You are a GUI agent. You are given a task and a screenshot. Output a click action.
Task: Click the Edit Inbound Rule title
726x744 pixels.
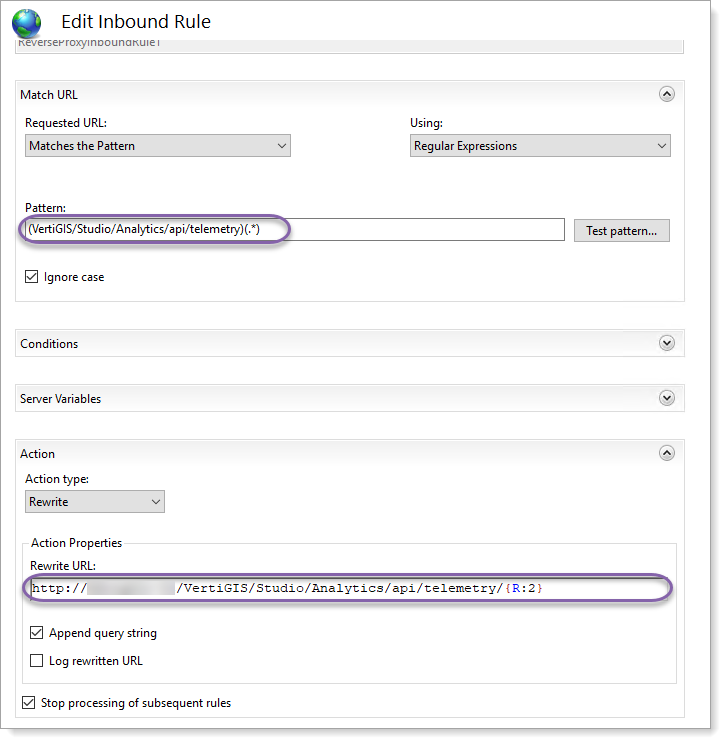tap(136, 22)
